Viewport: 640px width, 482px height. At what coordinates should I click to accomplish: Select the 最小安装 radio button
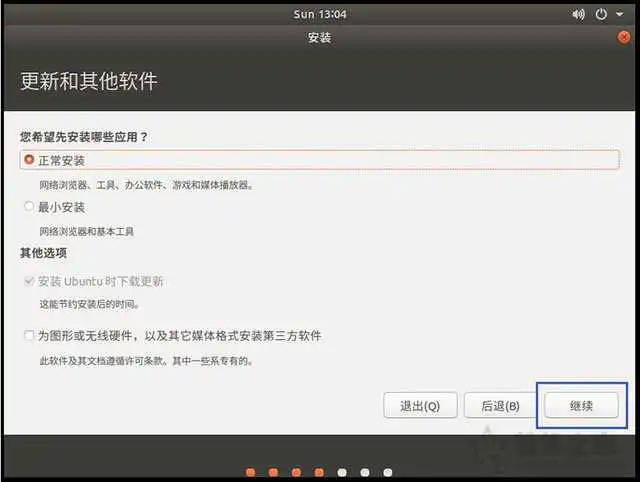coord(29,206)
